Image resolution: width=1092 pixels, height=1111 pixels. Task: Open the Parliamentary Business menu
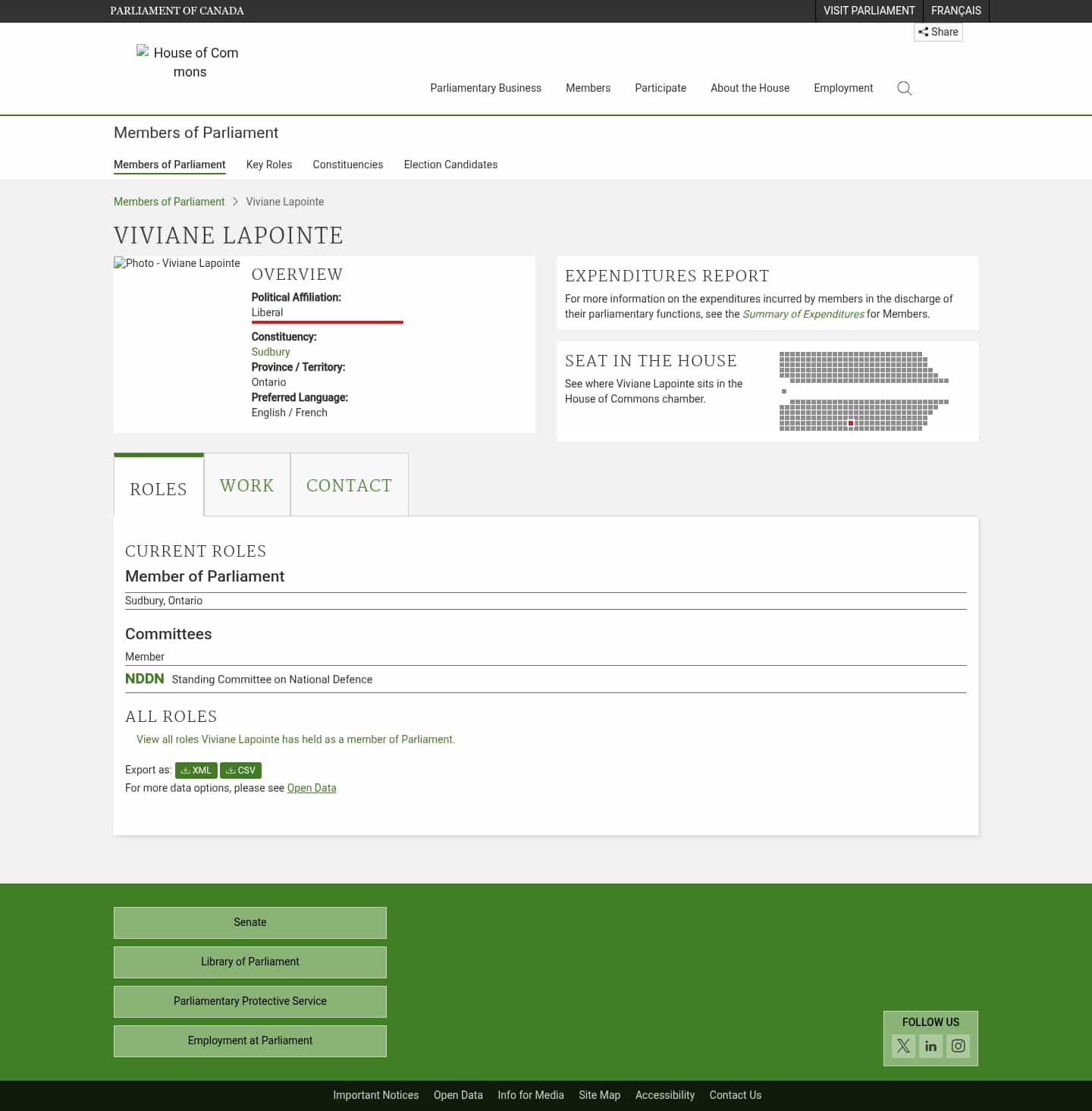click(485, 88)
